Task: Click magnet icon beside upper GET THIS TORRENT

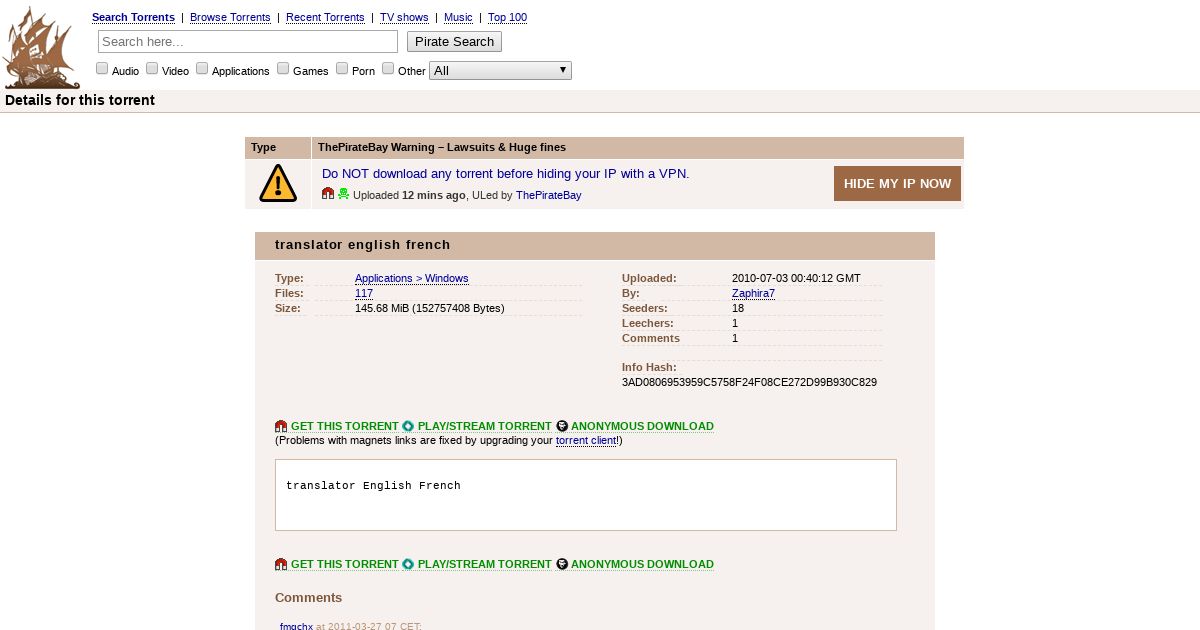Action: (x=281, y=426)
